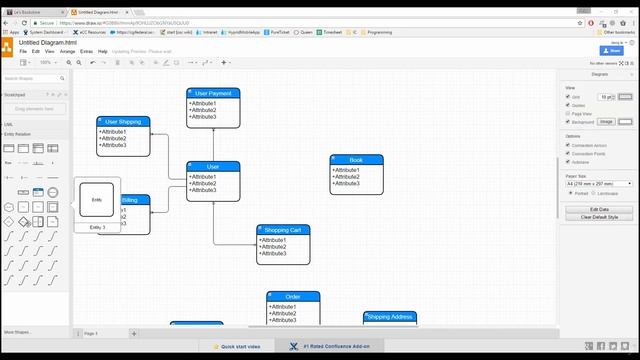640x360 pixels.
Task: Select the double-bordered square entity shape
Action: 53,207
